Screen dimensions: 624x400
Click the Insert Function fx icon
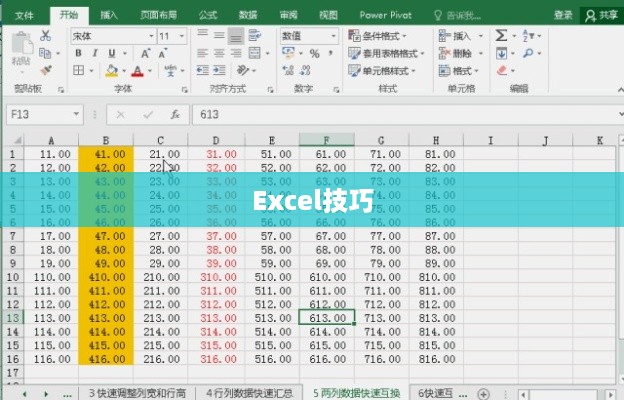[175, 115]
